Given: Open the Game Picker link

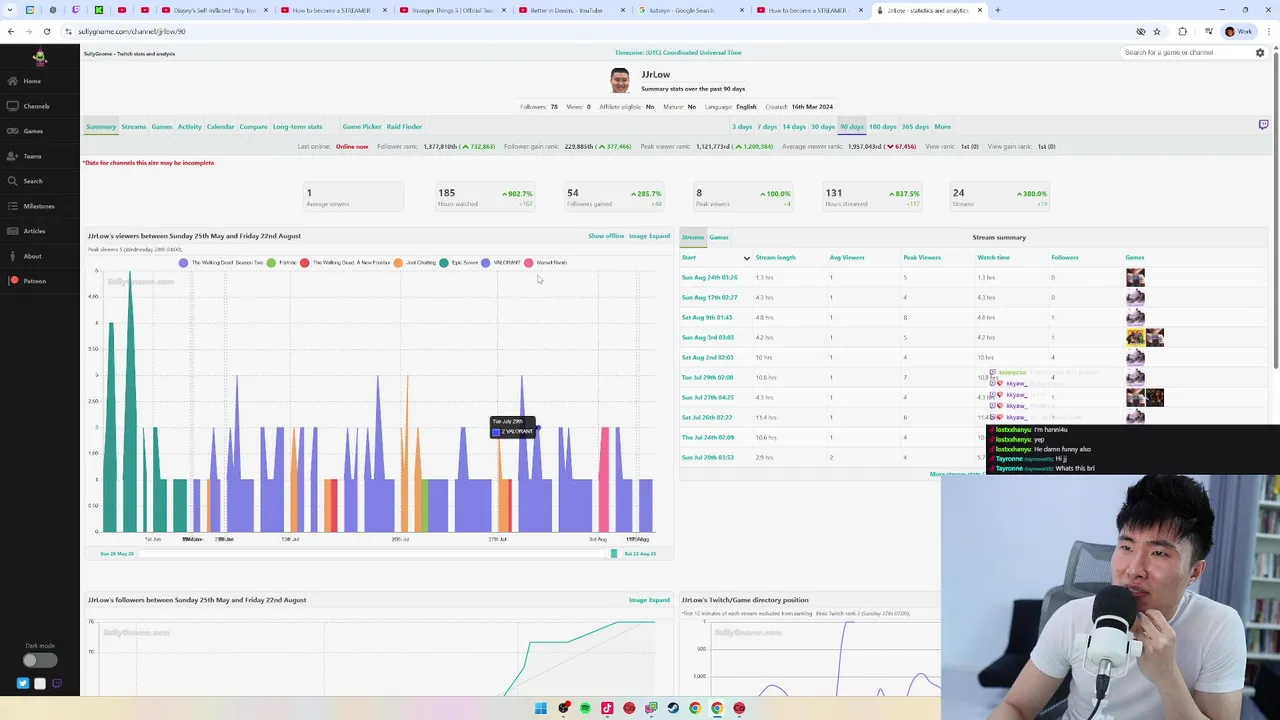Looking at the screenshot, I should point(362,127).
